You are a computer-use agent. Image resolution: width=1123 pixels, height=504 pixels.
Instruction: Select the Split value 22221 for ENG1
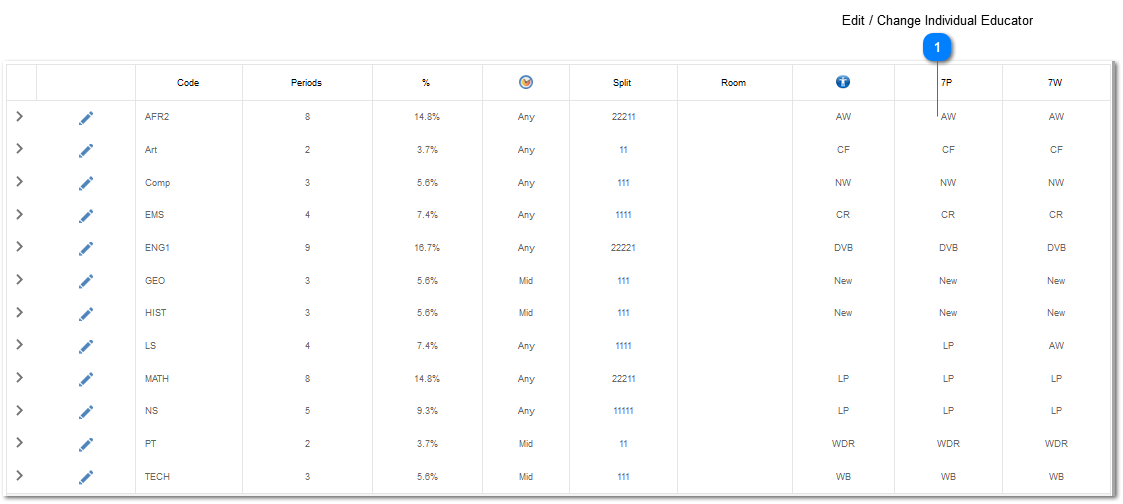pyautogui.click(x=623, y=248)
